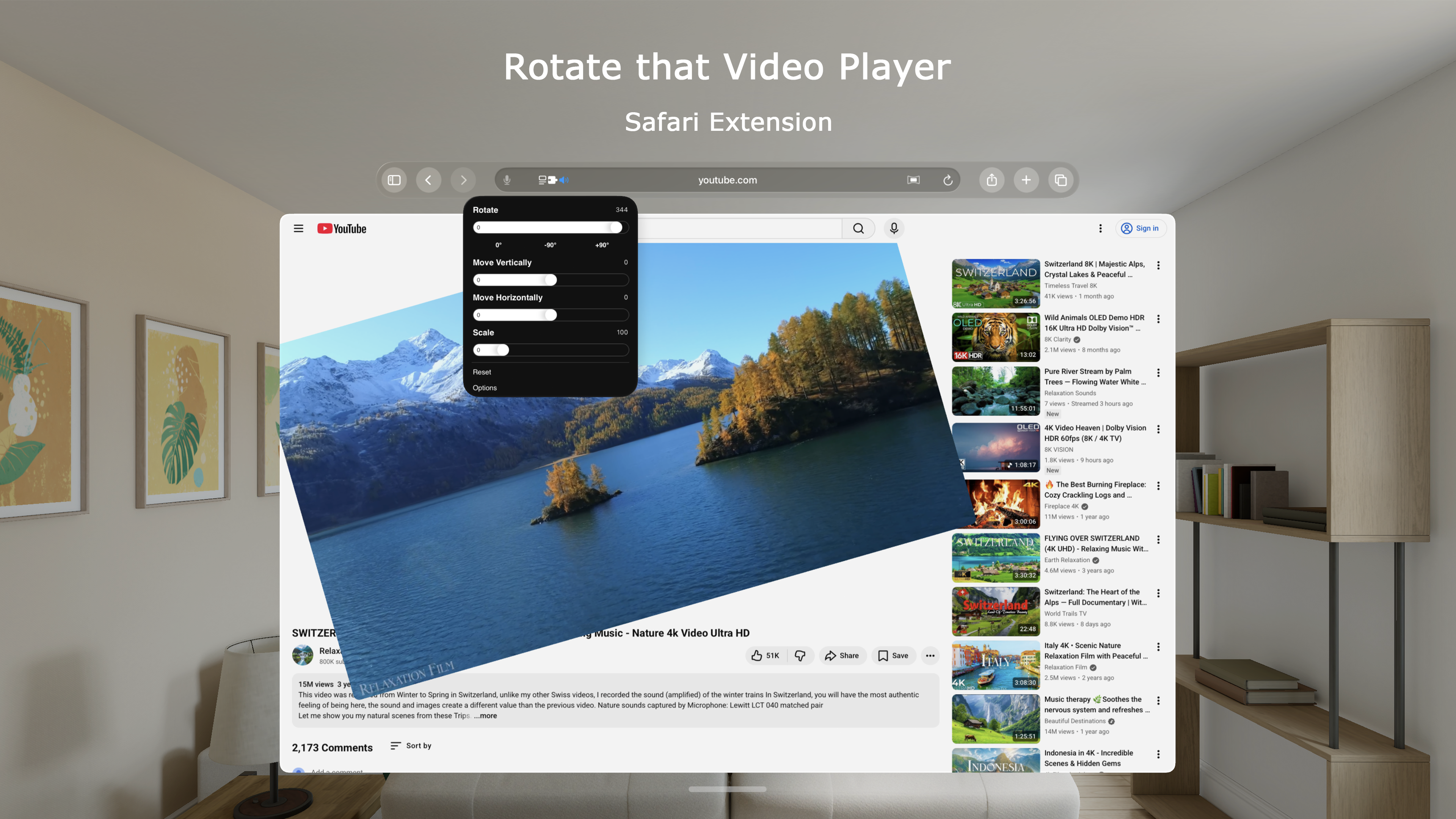
Task: Adjust the Scale slider
Action: click(551, 350)
